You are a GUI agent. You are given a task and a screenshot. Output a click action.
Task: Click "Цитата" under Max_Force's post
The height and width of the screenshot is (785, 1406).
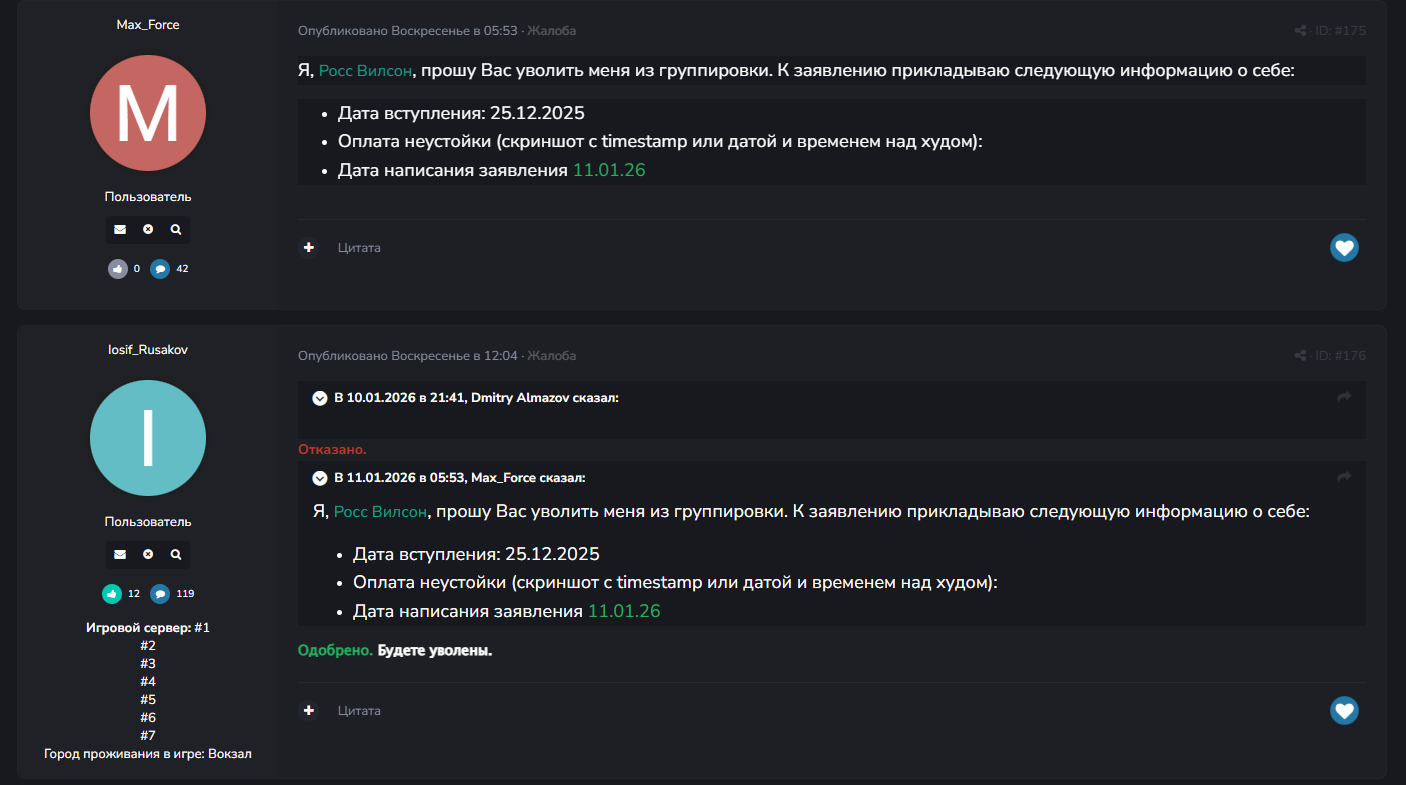tap(359, 248)
